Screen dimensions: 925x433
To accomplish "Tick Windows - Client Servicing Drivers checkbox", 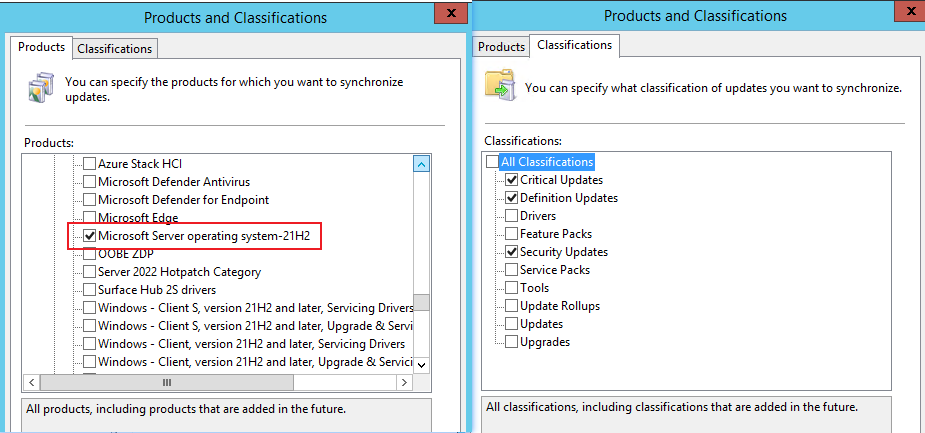I will pos(89,344).
